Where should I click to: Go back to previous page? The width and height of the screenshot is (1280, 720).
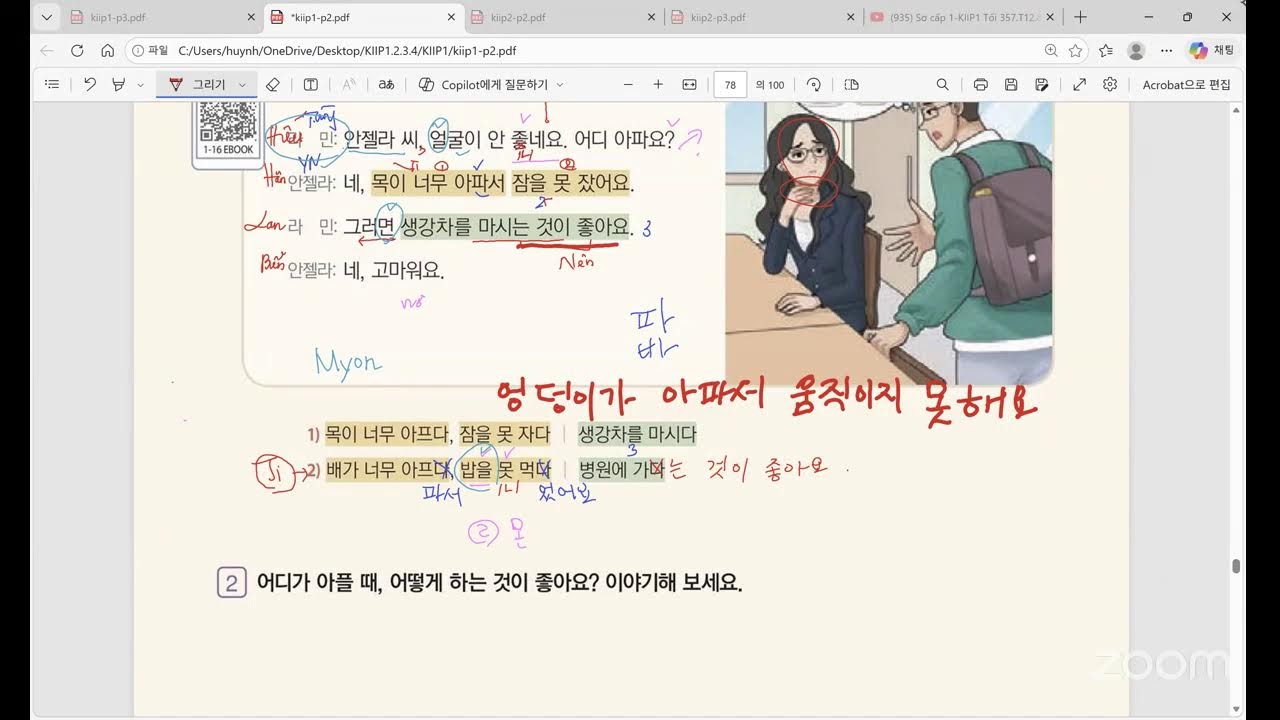(x=47, y=50)
